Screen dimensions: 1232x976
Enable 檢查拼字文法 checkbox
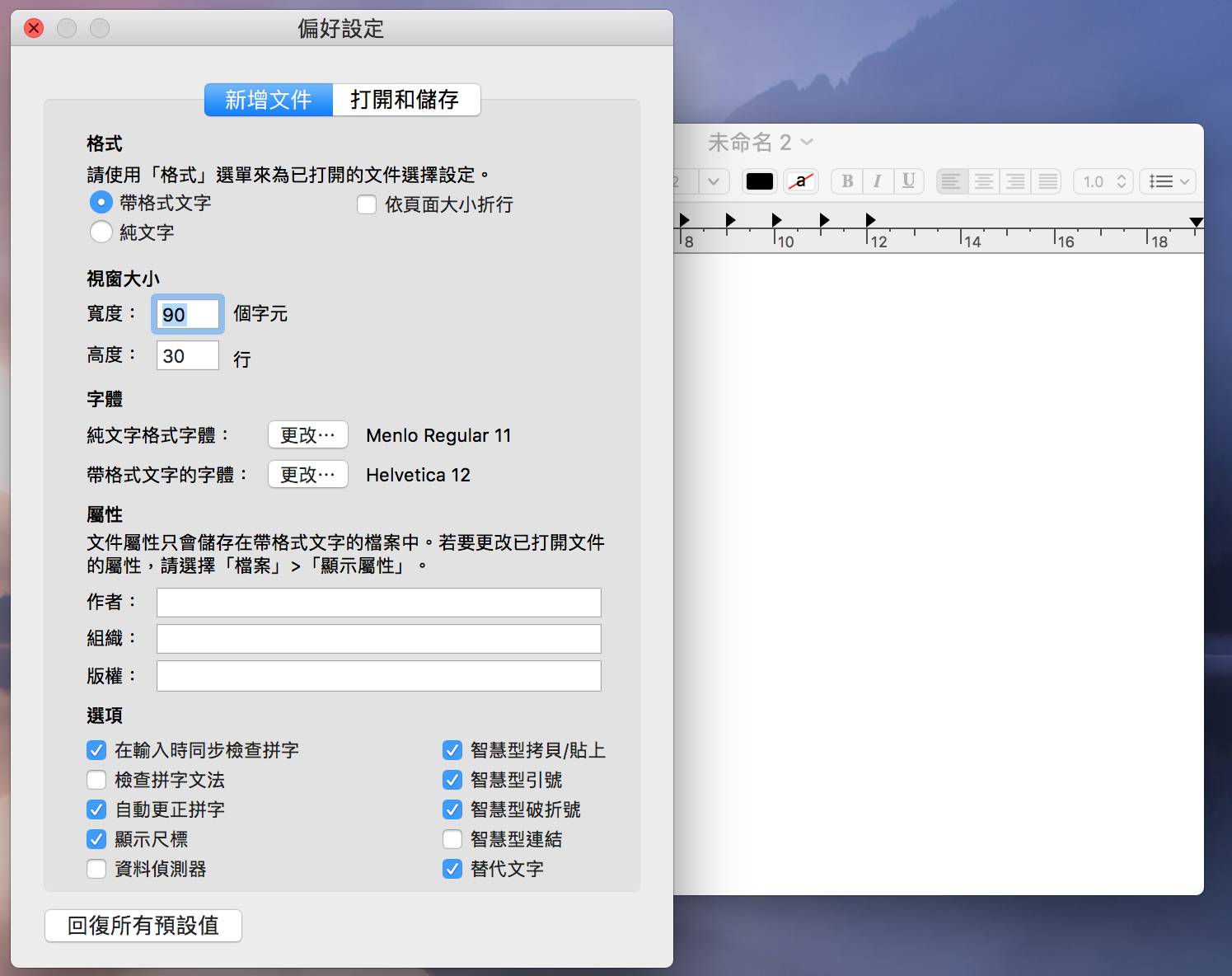[96, 780]
